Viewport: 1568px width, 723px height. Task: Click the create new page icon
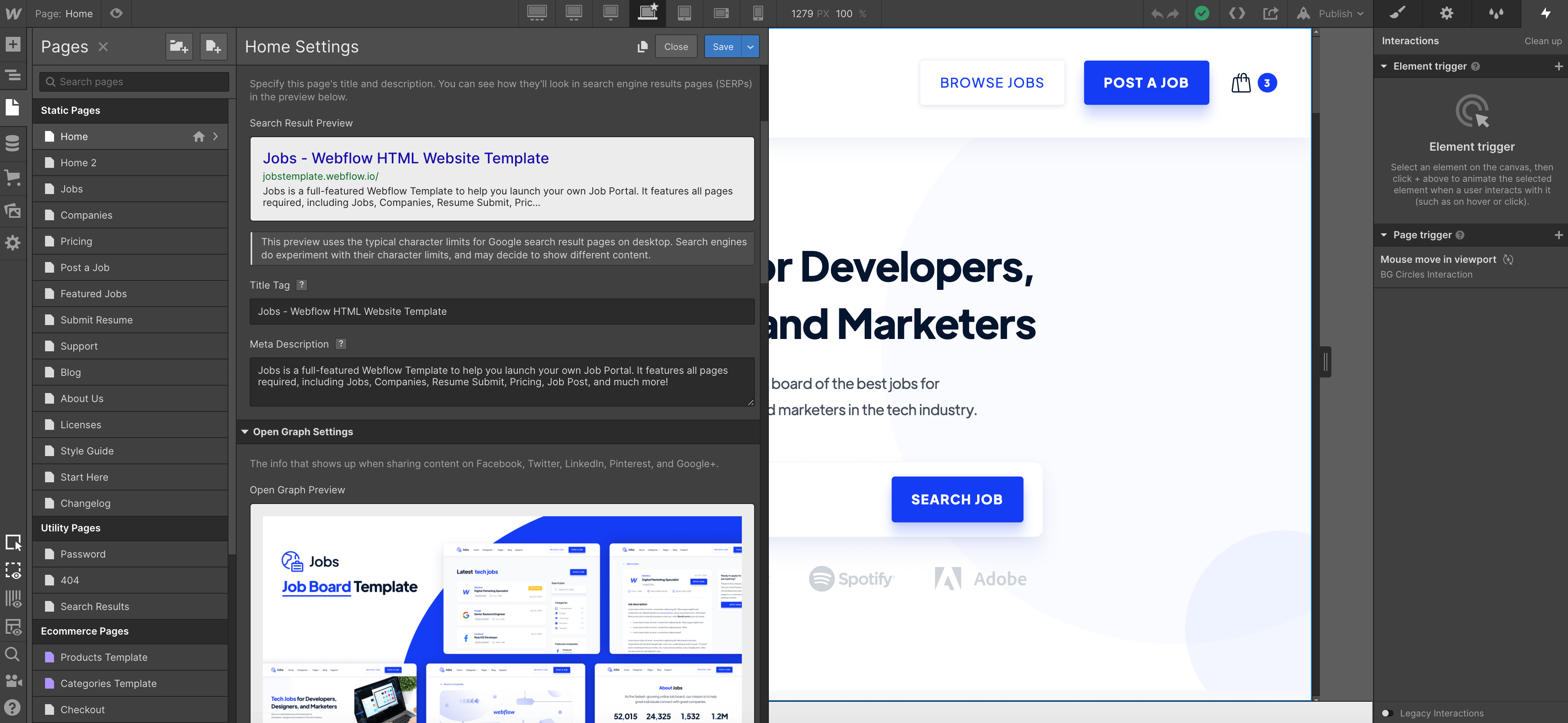213,46
